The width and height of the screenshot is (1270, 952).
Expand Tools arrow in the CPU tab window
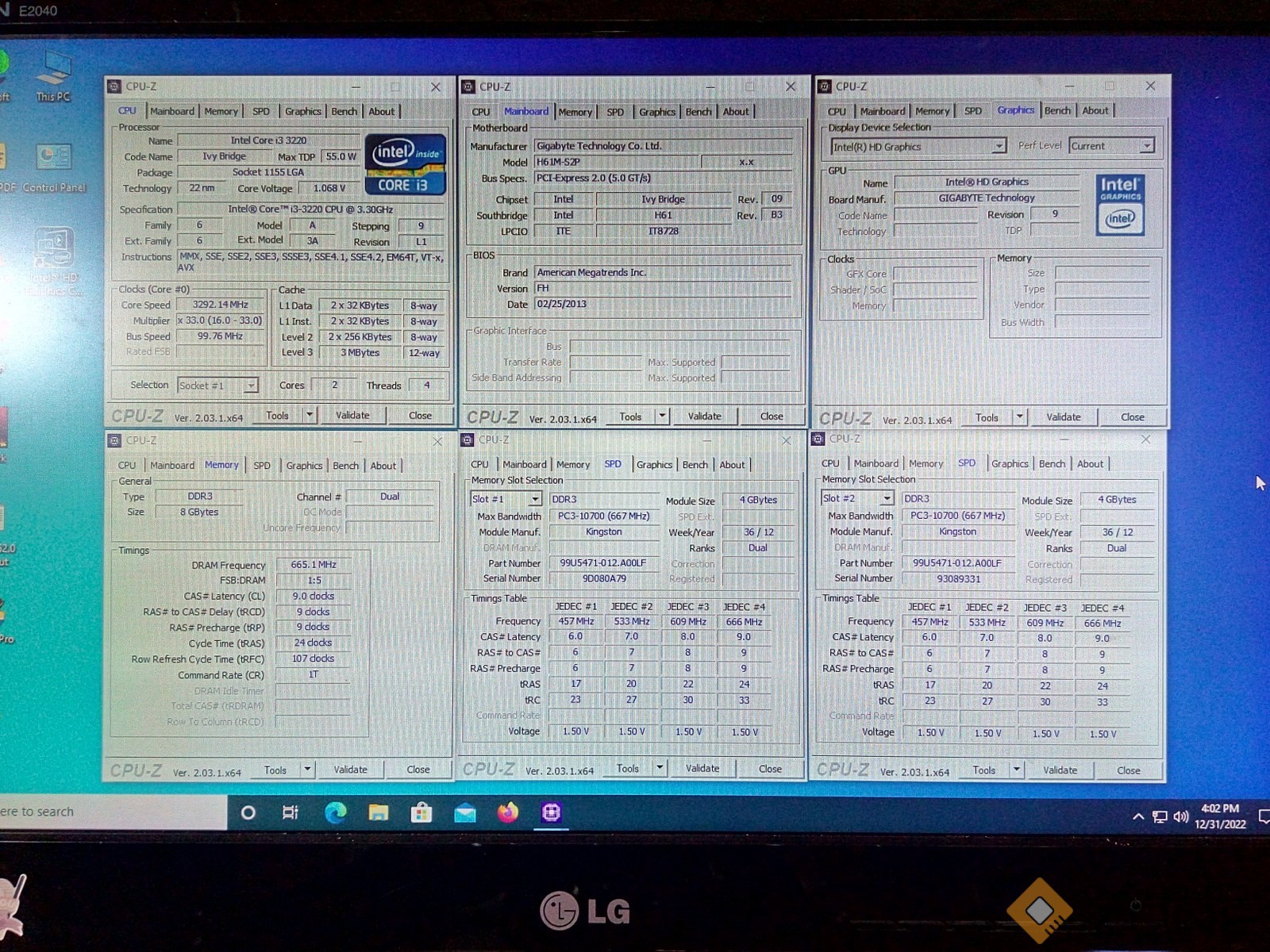click(x=310, y=415)
